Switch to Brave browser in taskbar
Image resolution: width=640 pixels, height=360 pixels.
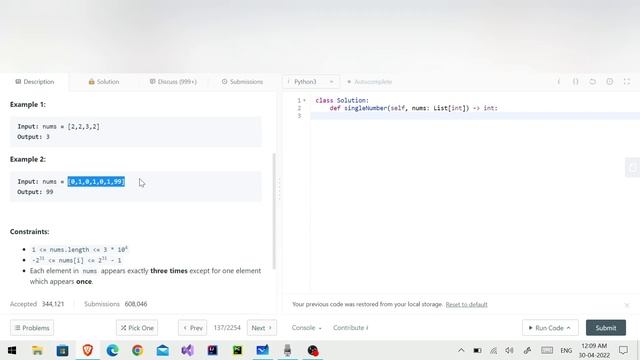pyautogui.click(x=87, y=350)
